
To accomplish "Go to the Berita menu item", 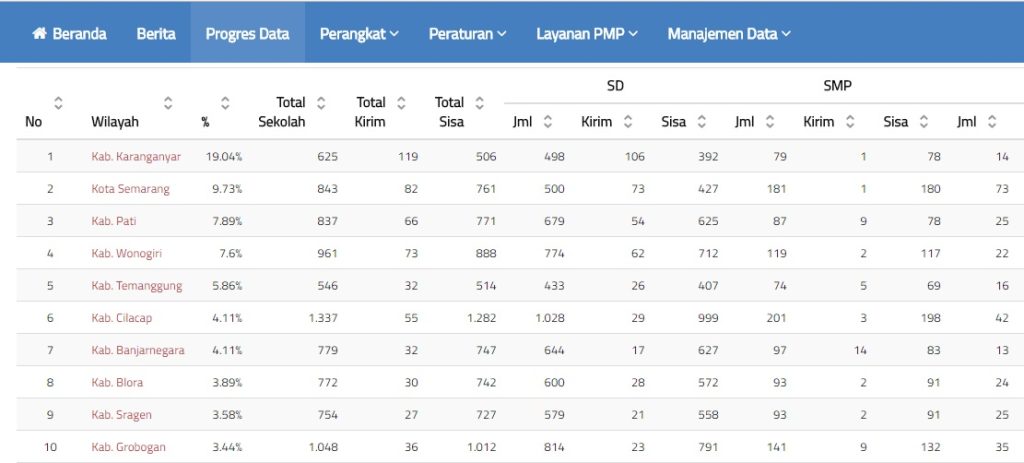I will tap(156, 34).
